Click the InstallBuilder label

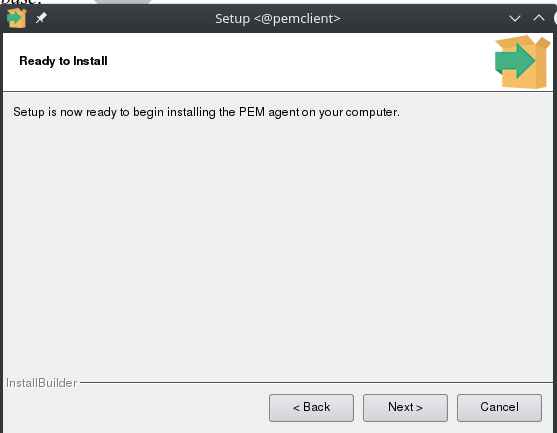pos(42,383)
